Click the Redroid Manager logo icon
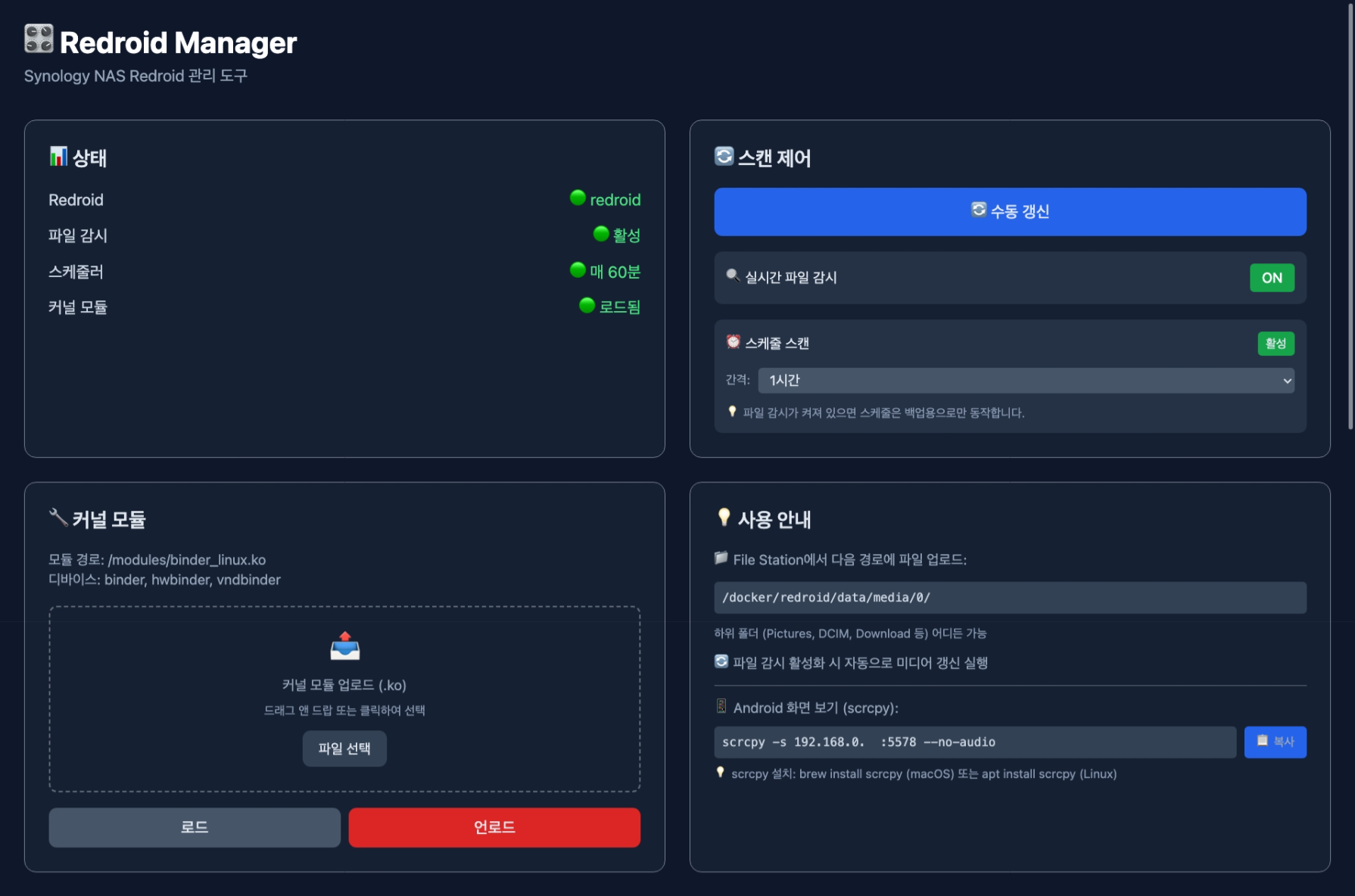 (x=39, y=39)
